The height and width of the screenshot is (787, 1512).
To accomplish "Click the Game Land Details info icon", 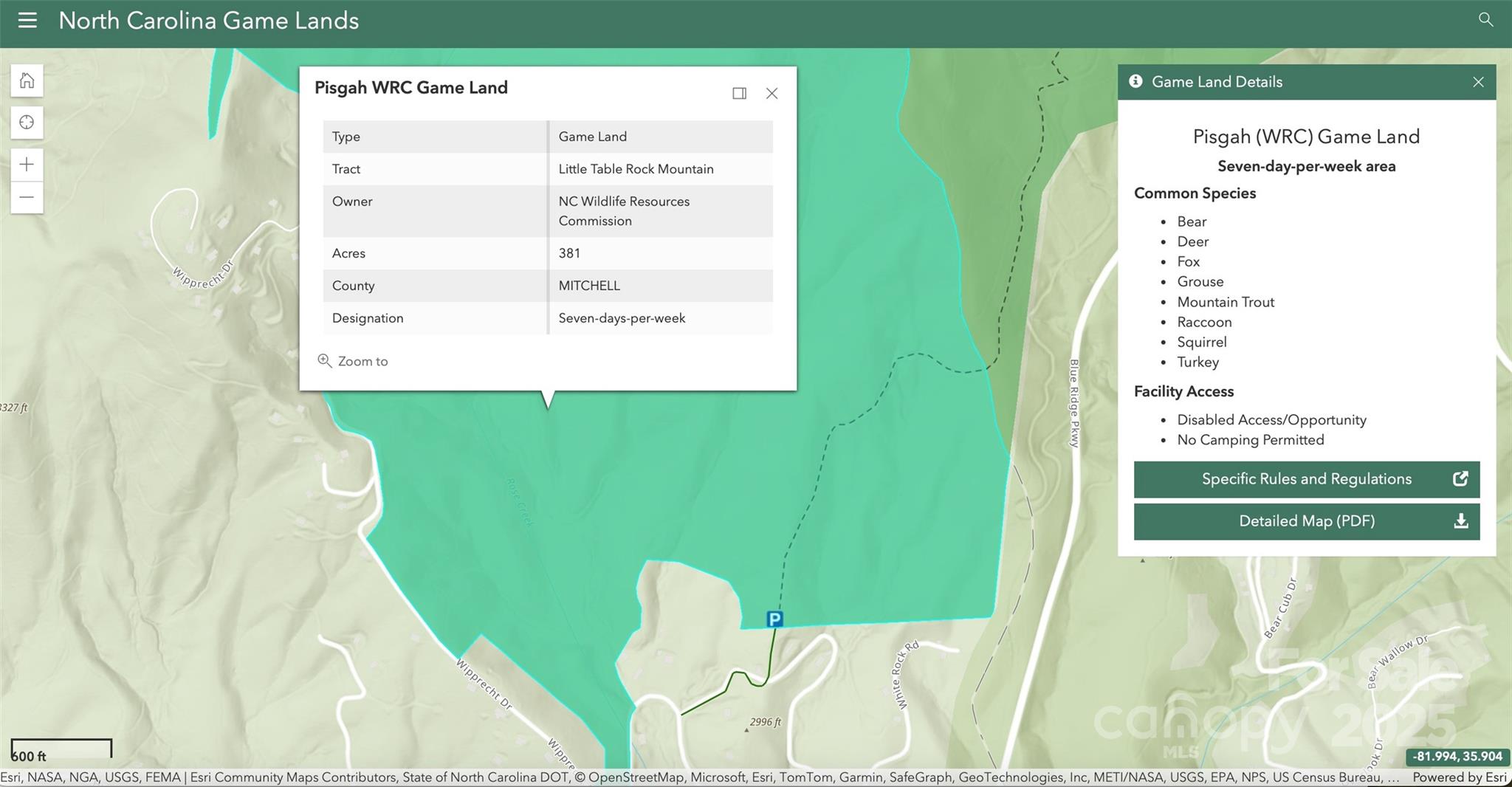I will [1135, 81].
